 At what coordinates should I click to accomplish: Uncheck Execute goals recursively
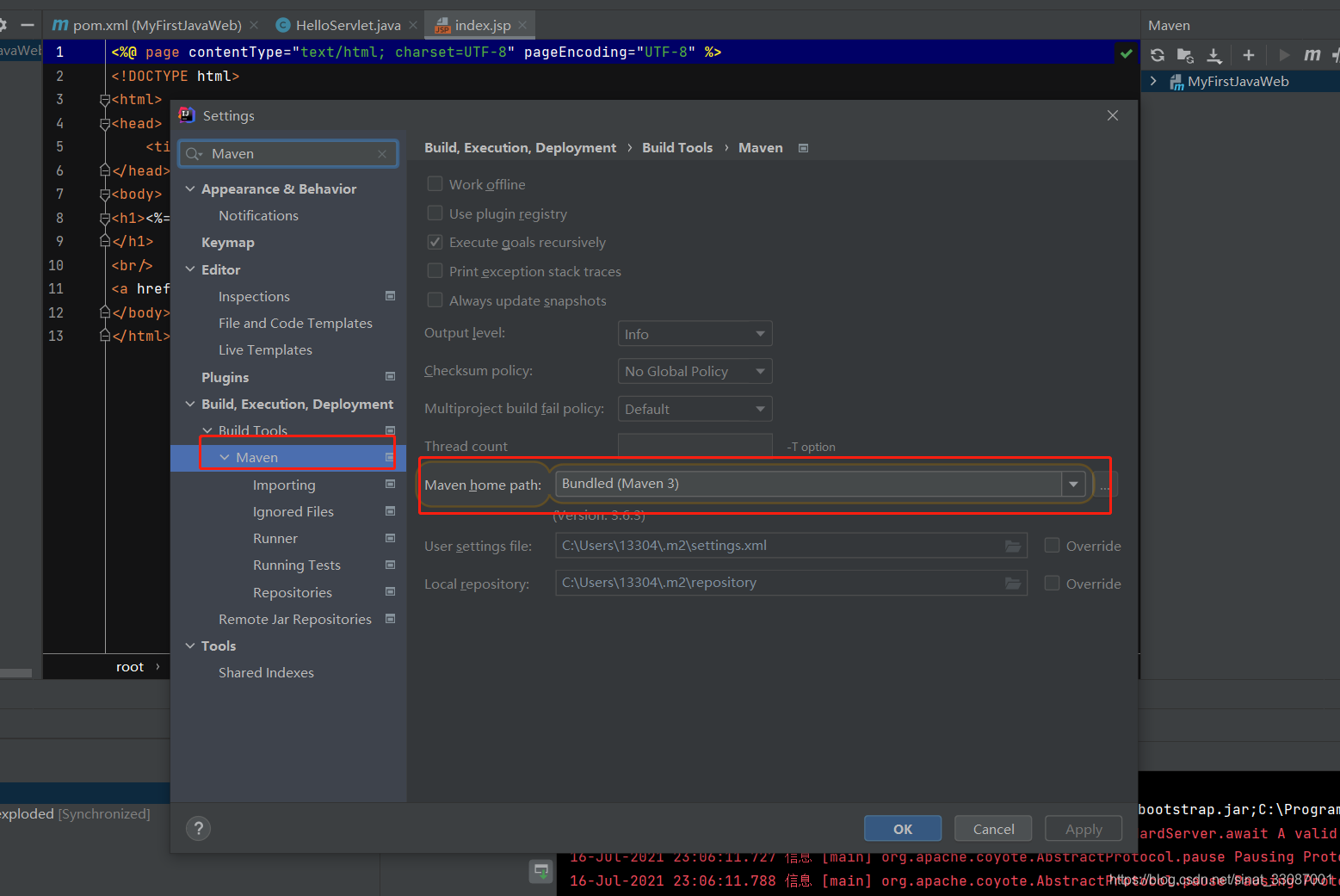[435, 242]
